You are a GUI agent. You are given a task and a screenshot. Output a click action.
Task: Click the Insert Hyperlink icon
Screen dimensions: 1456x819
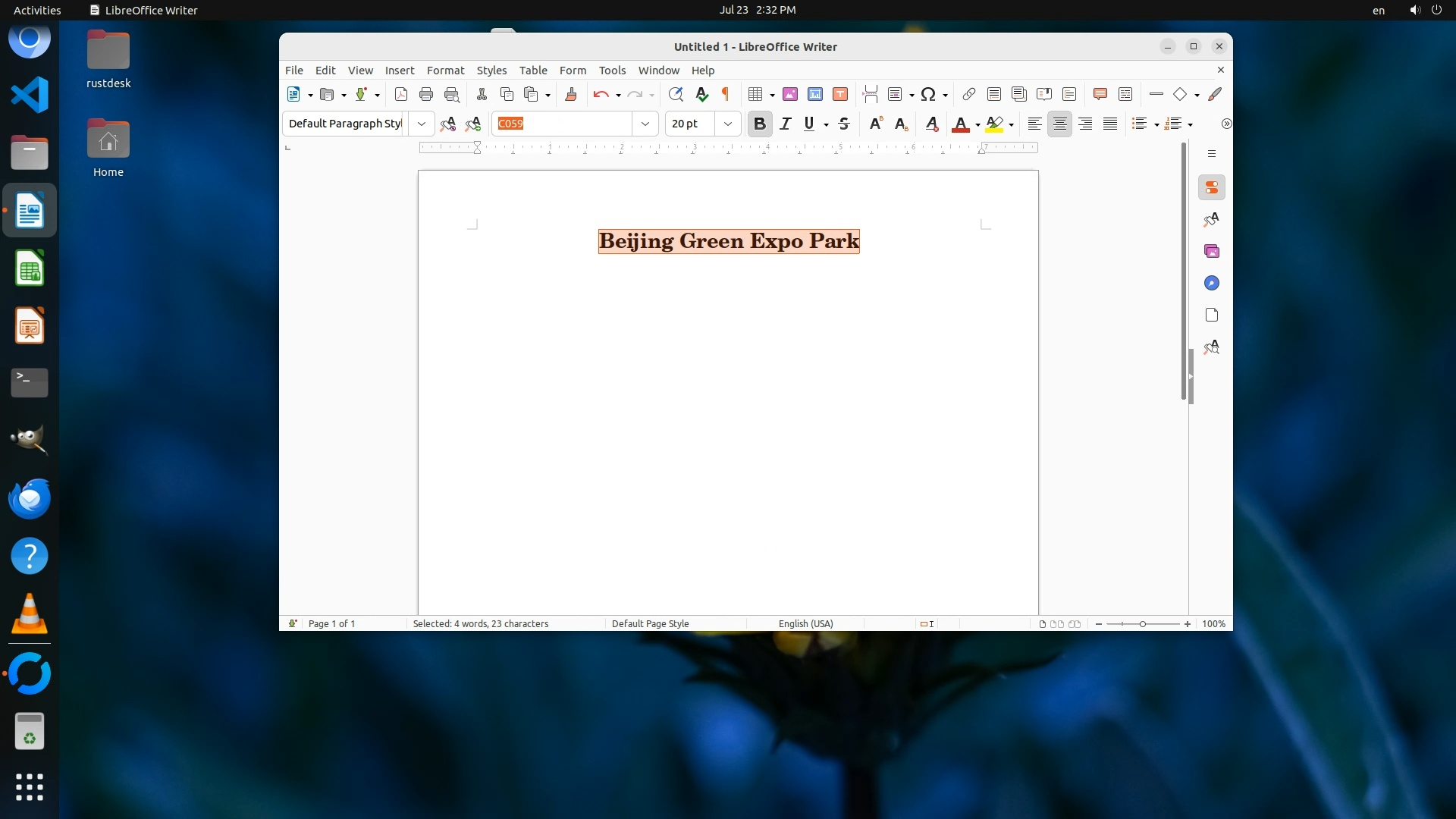click(x=968, y=94)
